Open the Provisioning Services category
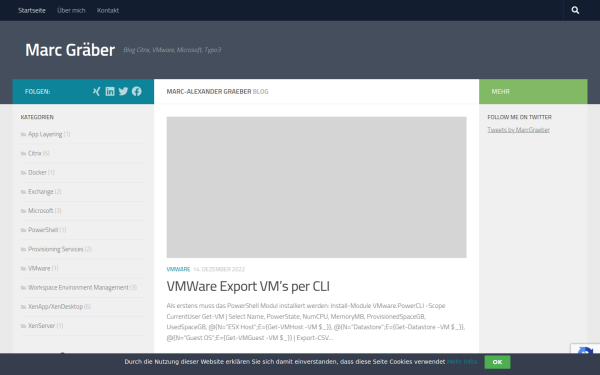 coord(55,249)
